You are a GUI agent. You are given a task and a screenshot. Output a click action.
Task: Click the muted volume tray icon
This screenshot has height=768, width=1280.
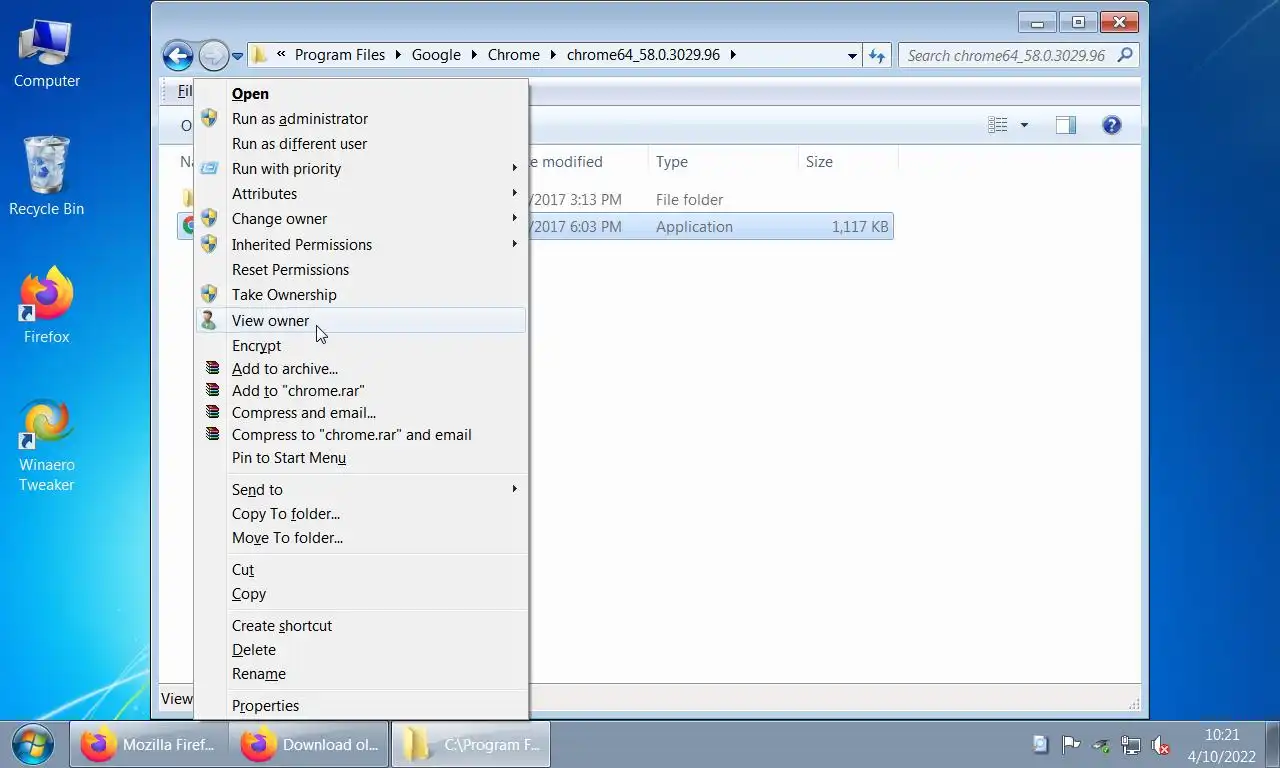click(1161, 745)
